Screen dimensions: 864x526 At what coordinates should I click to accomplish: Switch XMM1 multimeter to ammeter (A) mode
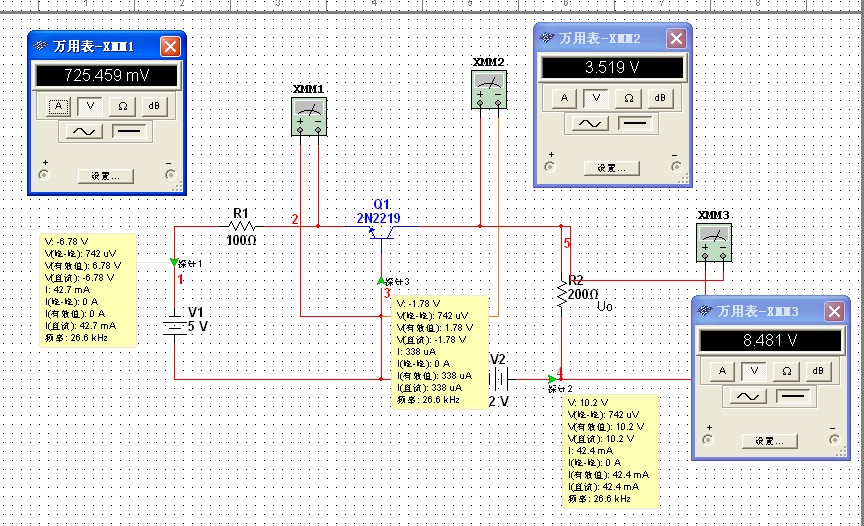click(59, 106)
